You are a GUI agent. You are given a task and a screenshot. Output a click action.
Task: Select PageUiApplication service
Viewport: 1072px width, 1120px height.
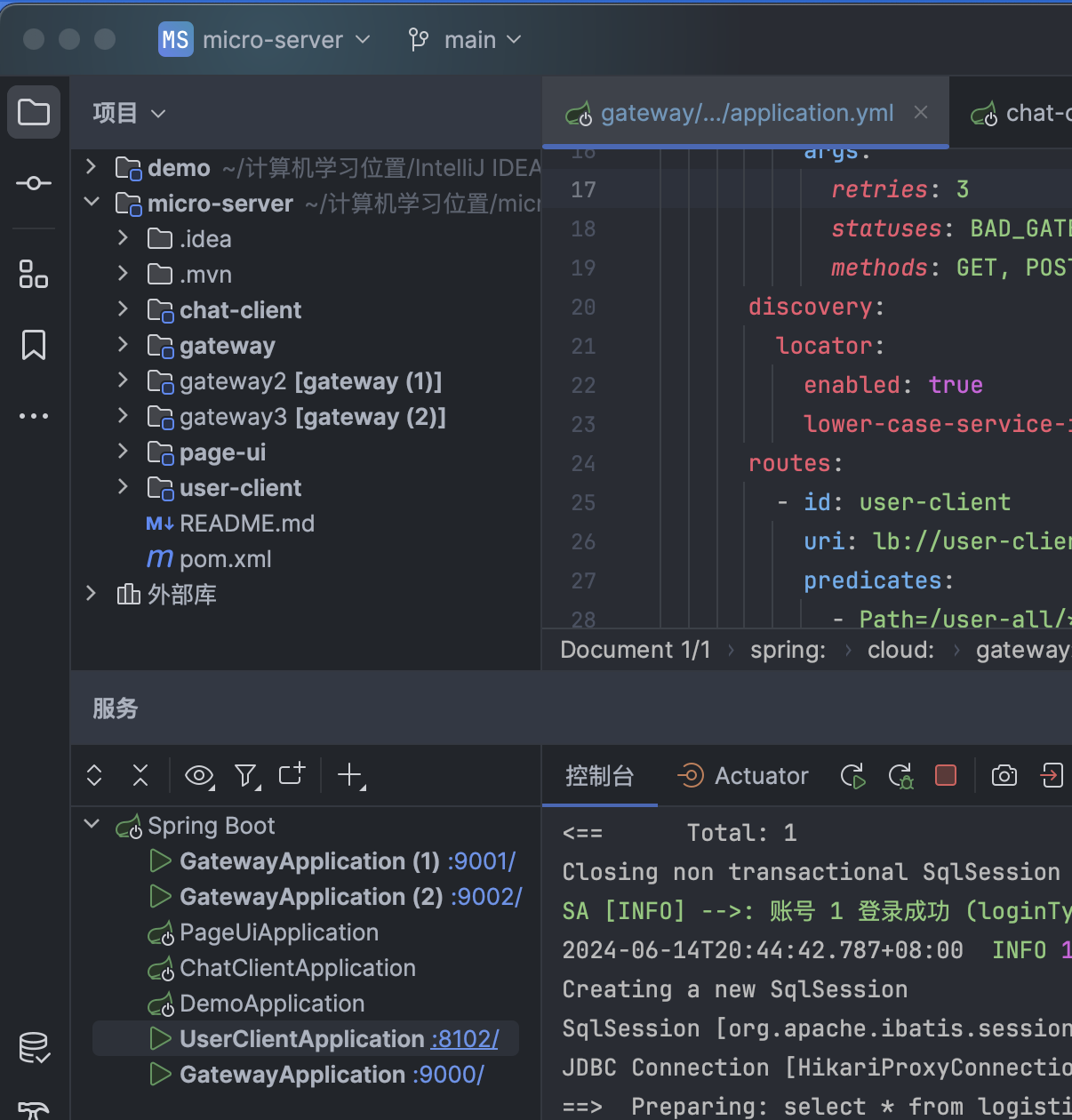point(279,932)
